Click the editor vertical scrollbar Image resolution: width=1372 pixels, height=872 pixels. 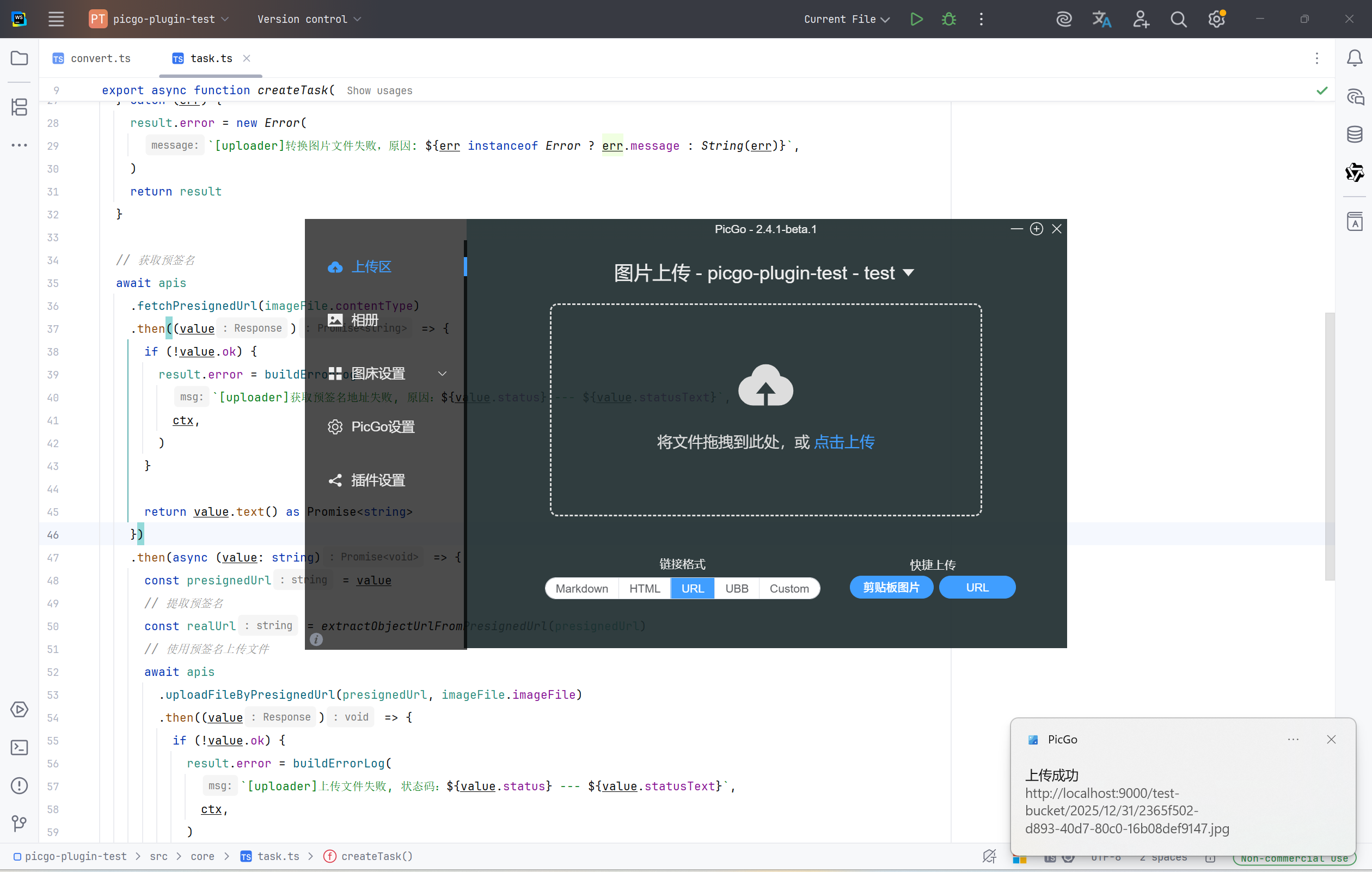[x=1330, y=446]
